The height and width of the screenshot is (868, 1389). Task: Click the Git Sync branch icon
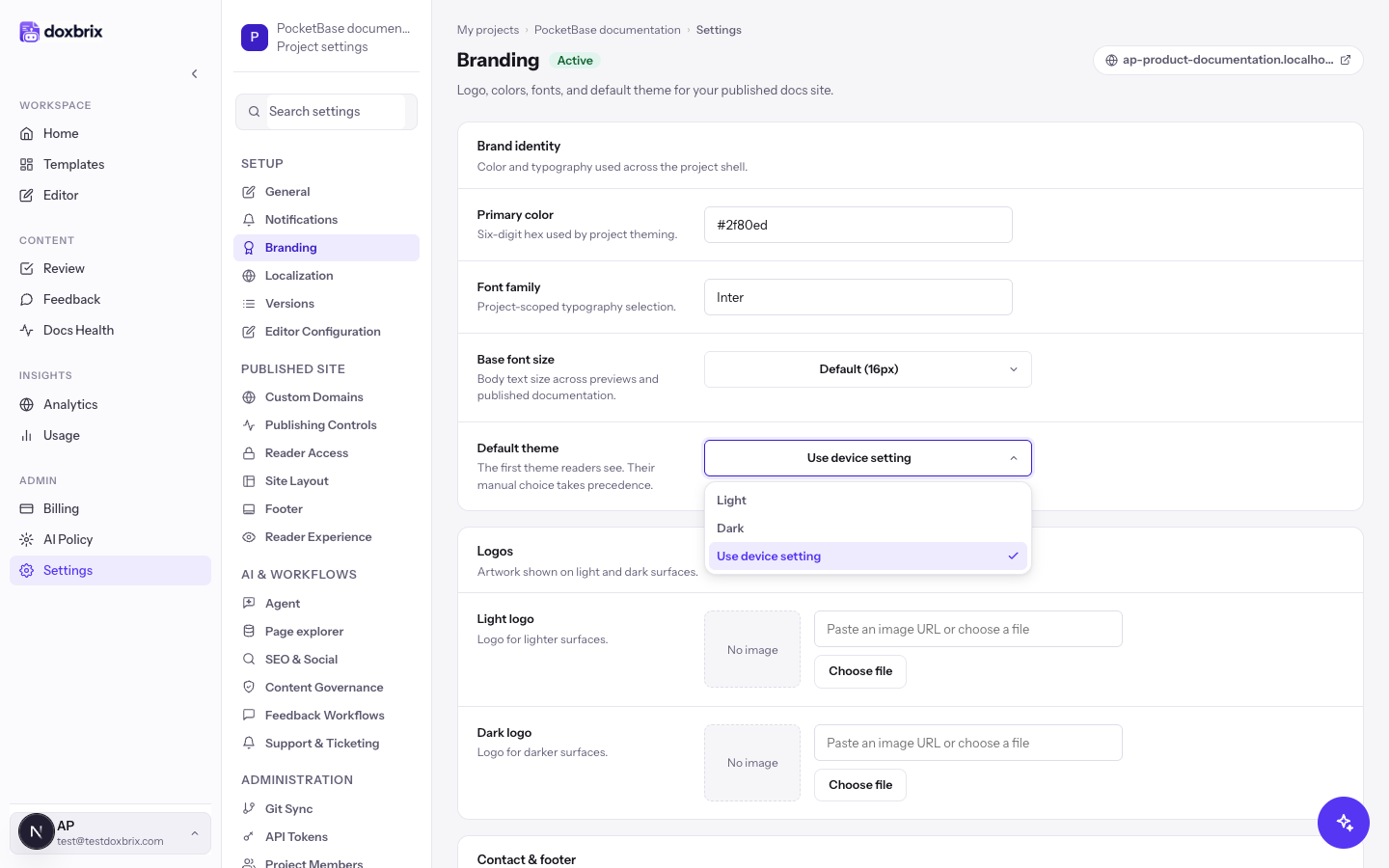(x=249, y=808)
